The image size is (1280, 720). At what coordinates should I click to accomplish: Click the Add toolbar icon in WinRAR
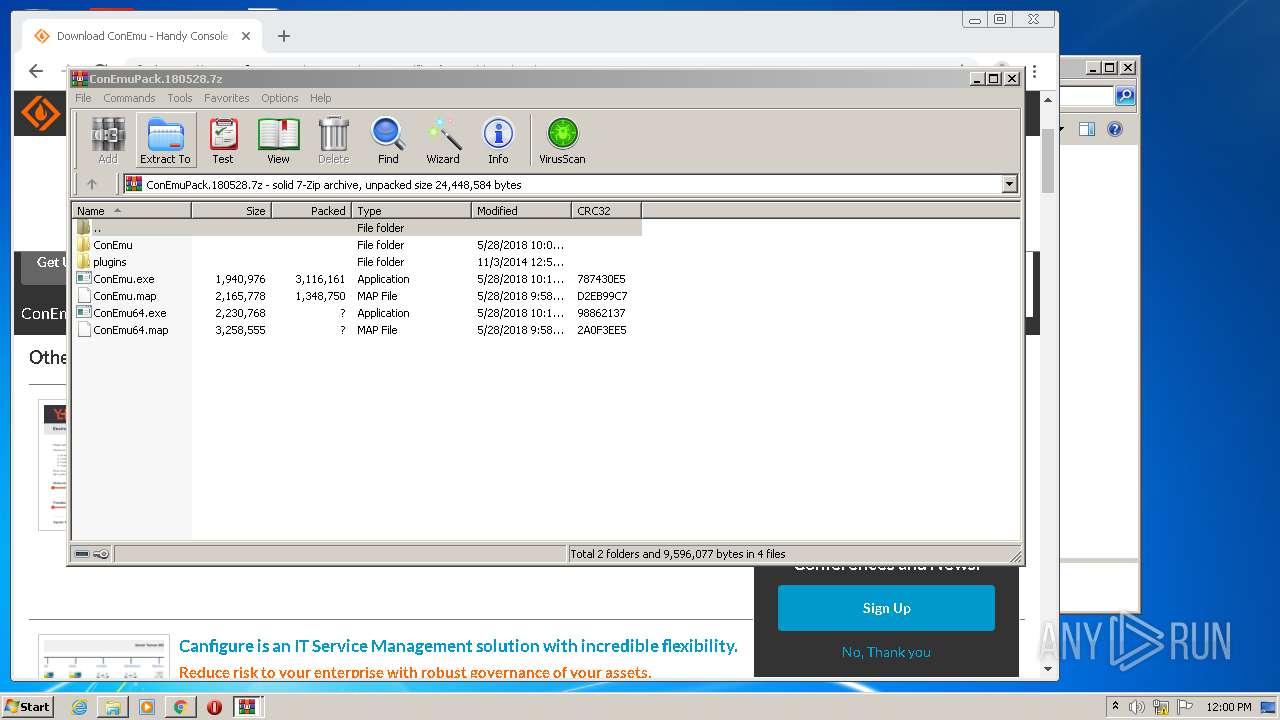(x=108, y=140)
